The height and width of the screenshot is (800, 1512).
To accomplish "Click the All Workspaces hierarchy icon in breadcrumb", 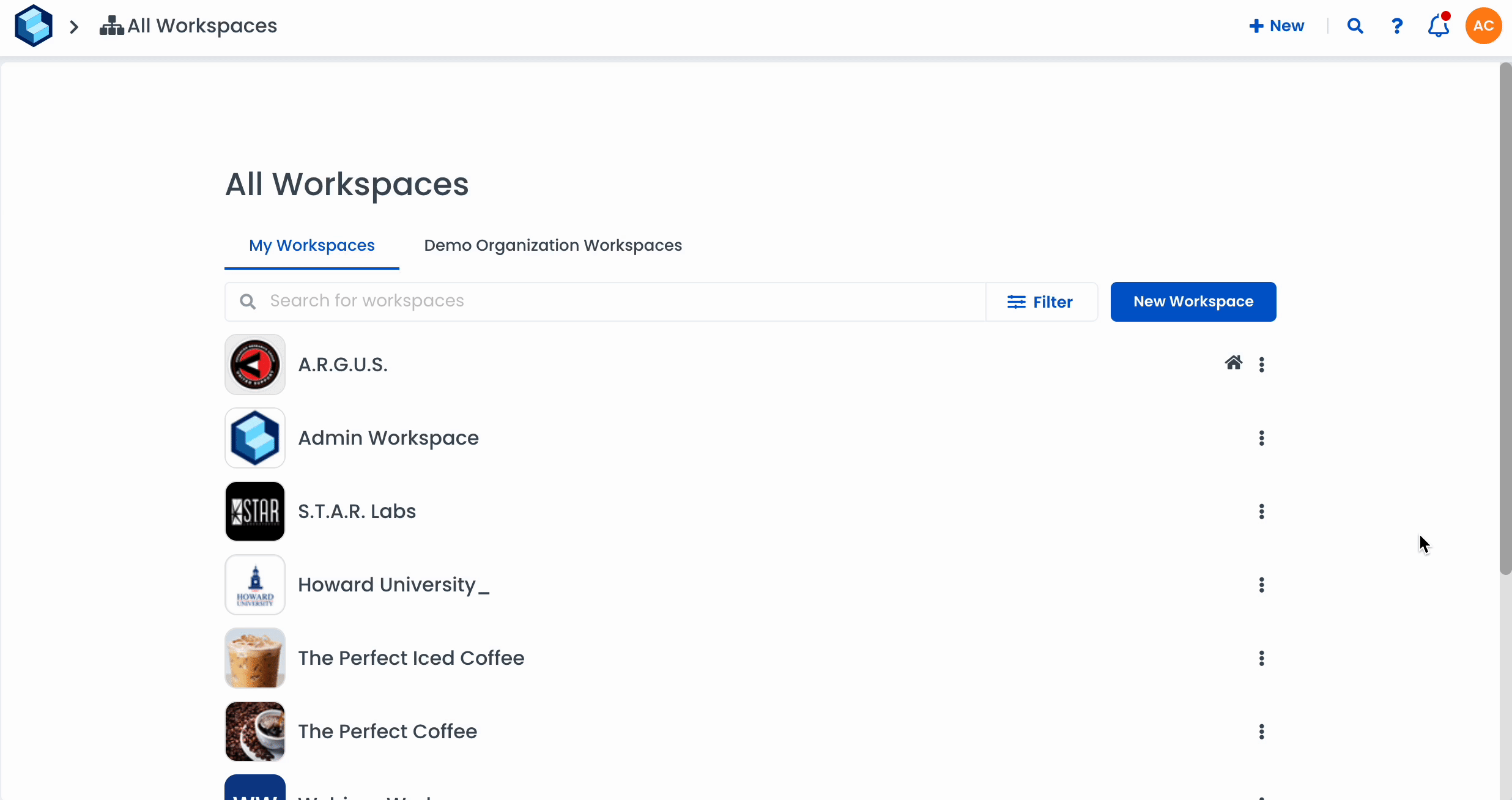I will [x=111, y=26].
